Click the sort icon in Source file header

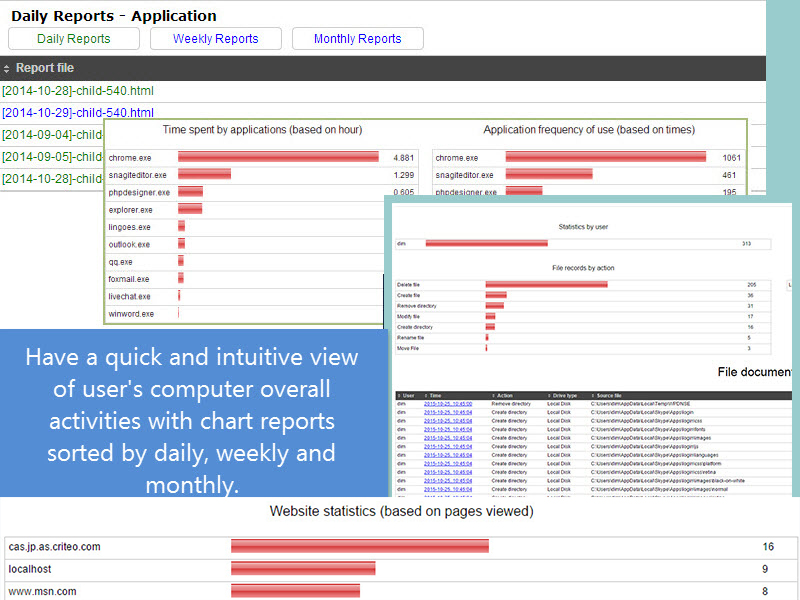click(593, 396)
